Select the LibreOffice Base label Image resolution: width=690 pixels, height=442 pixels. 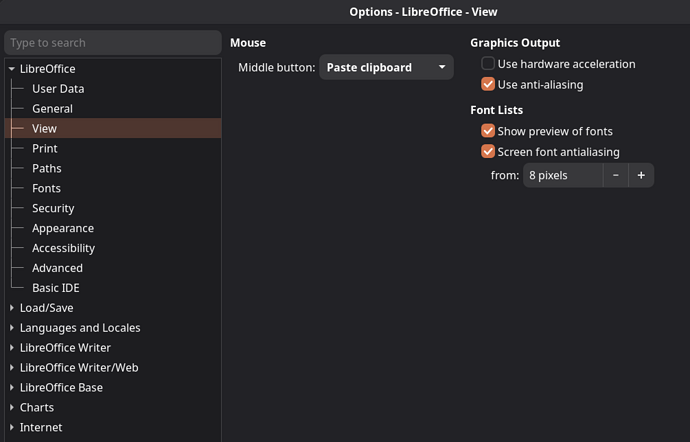coord(61,388)
